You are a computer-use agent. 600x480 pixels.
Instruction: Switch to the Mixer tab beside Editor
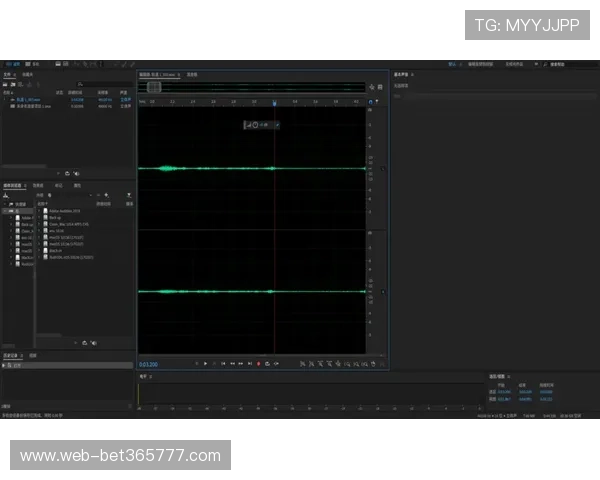[192, 74]
